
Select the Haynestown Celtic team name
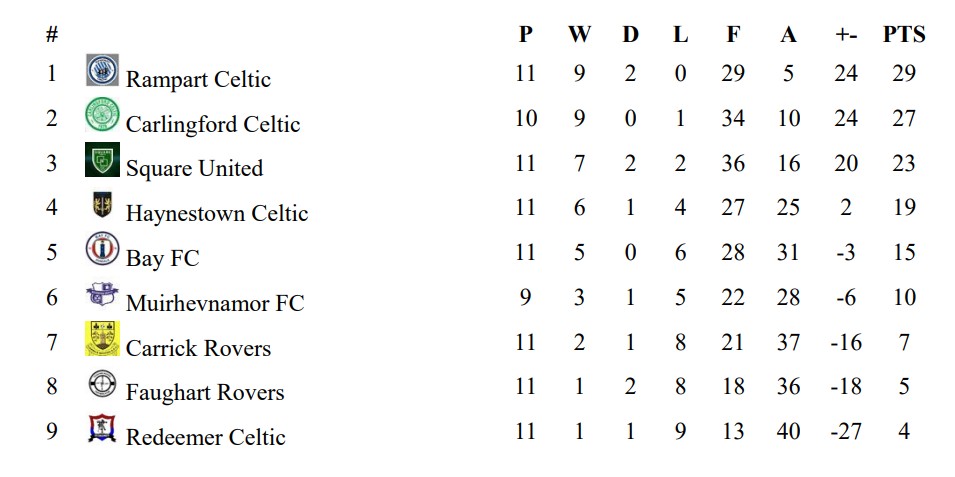coord(216,213)
